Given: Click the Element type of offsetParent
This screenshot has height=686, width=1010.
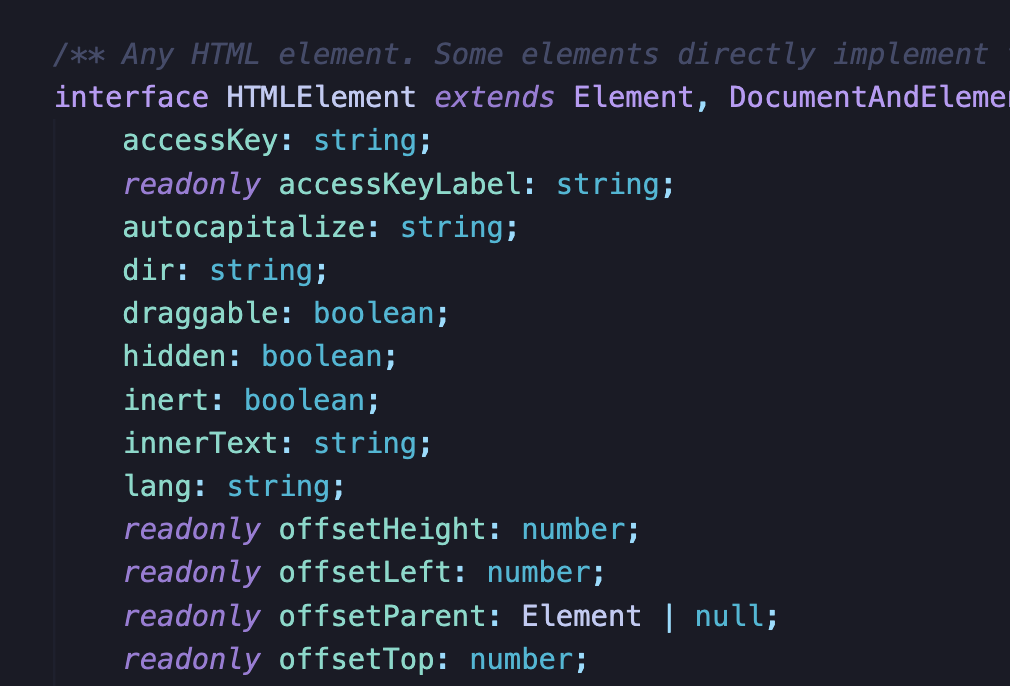Looking at the screenshot, I should click(x=581, y=615).
